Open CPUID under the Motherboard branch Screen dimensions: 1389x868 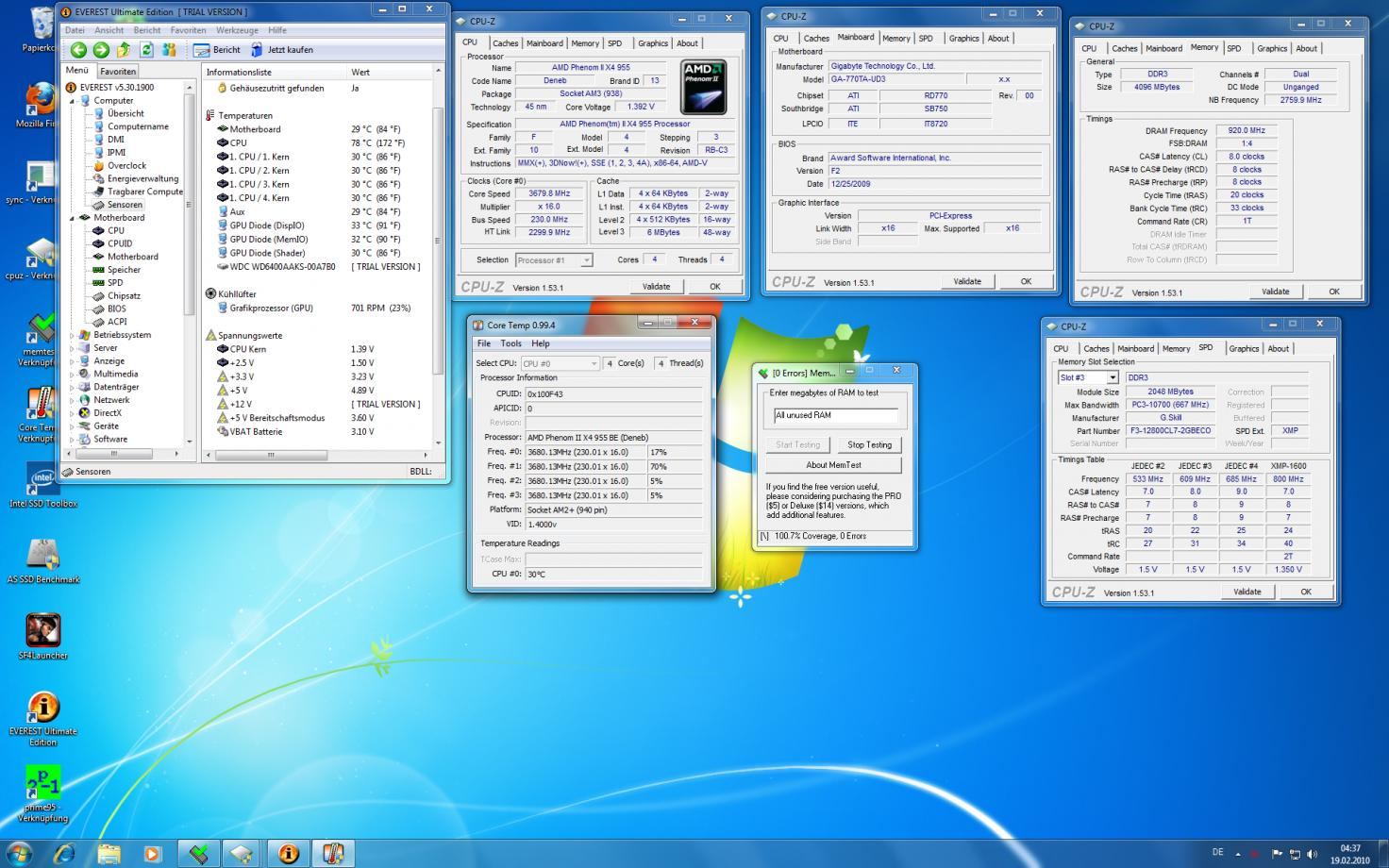click(x=120, y=243)
